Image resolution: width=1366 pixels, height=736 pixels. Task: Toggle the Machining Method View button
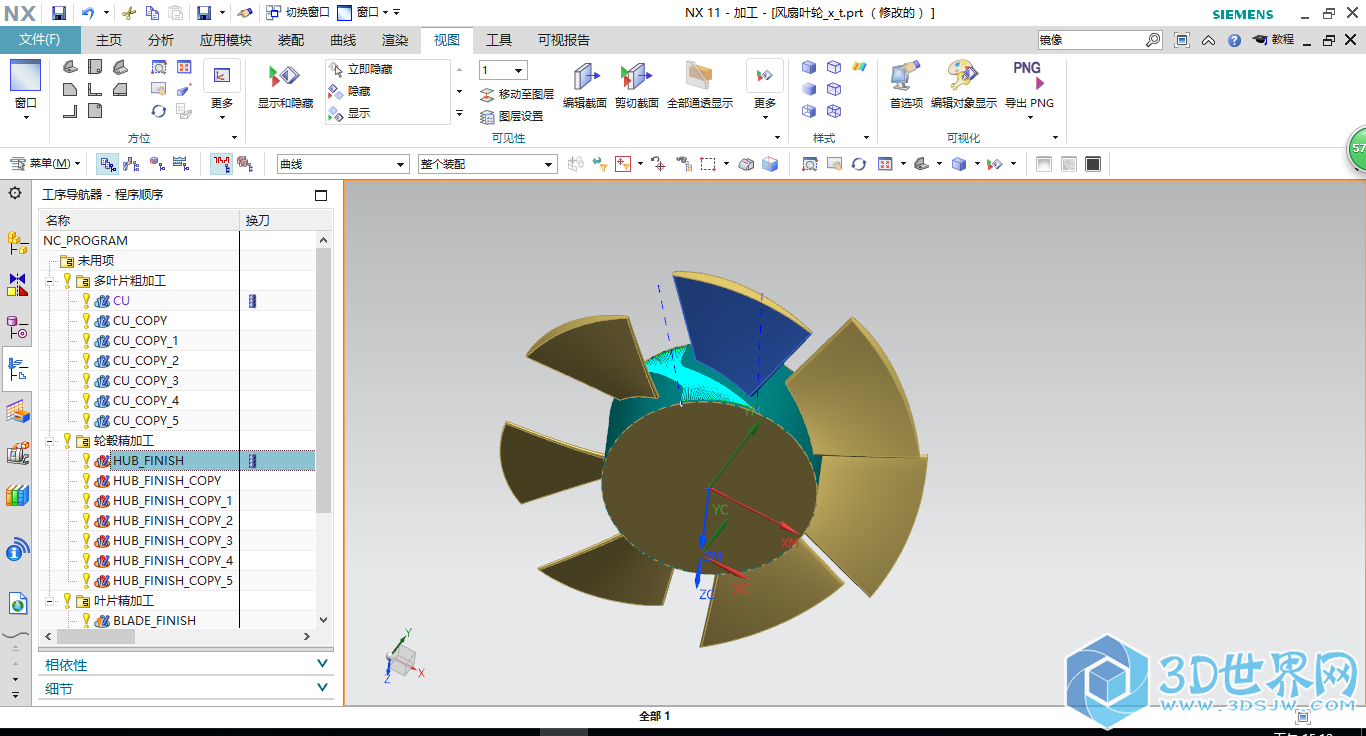click(x=181, y=164)
